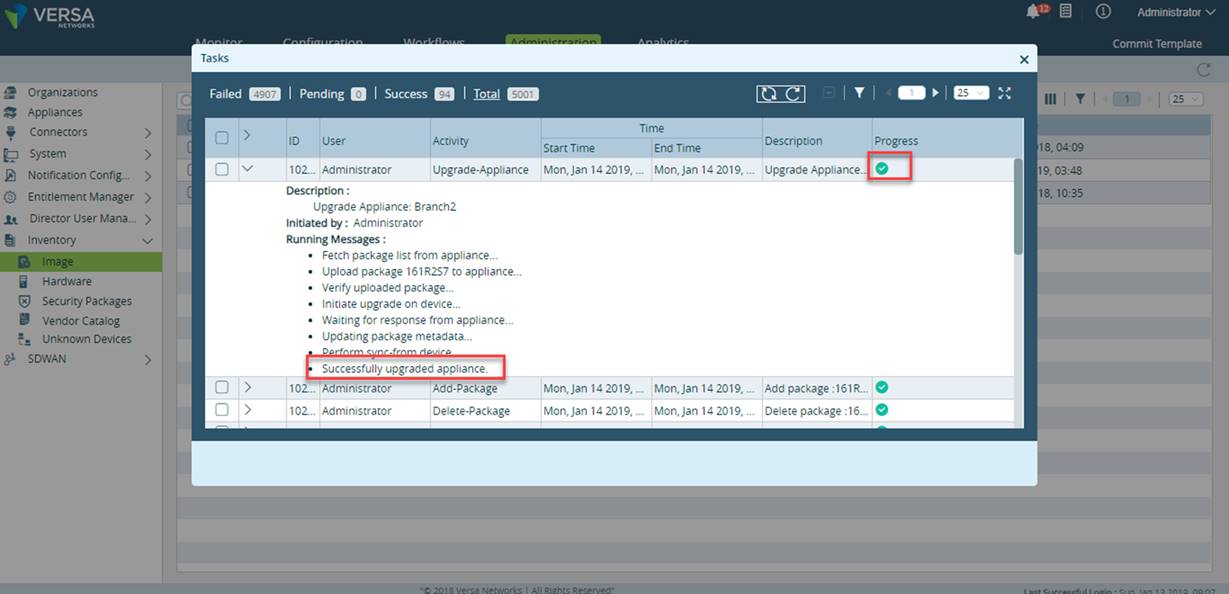The image size is (1229, 594).
Task: Close the Tasks dialog
Action: click(x=1024, y=60)
